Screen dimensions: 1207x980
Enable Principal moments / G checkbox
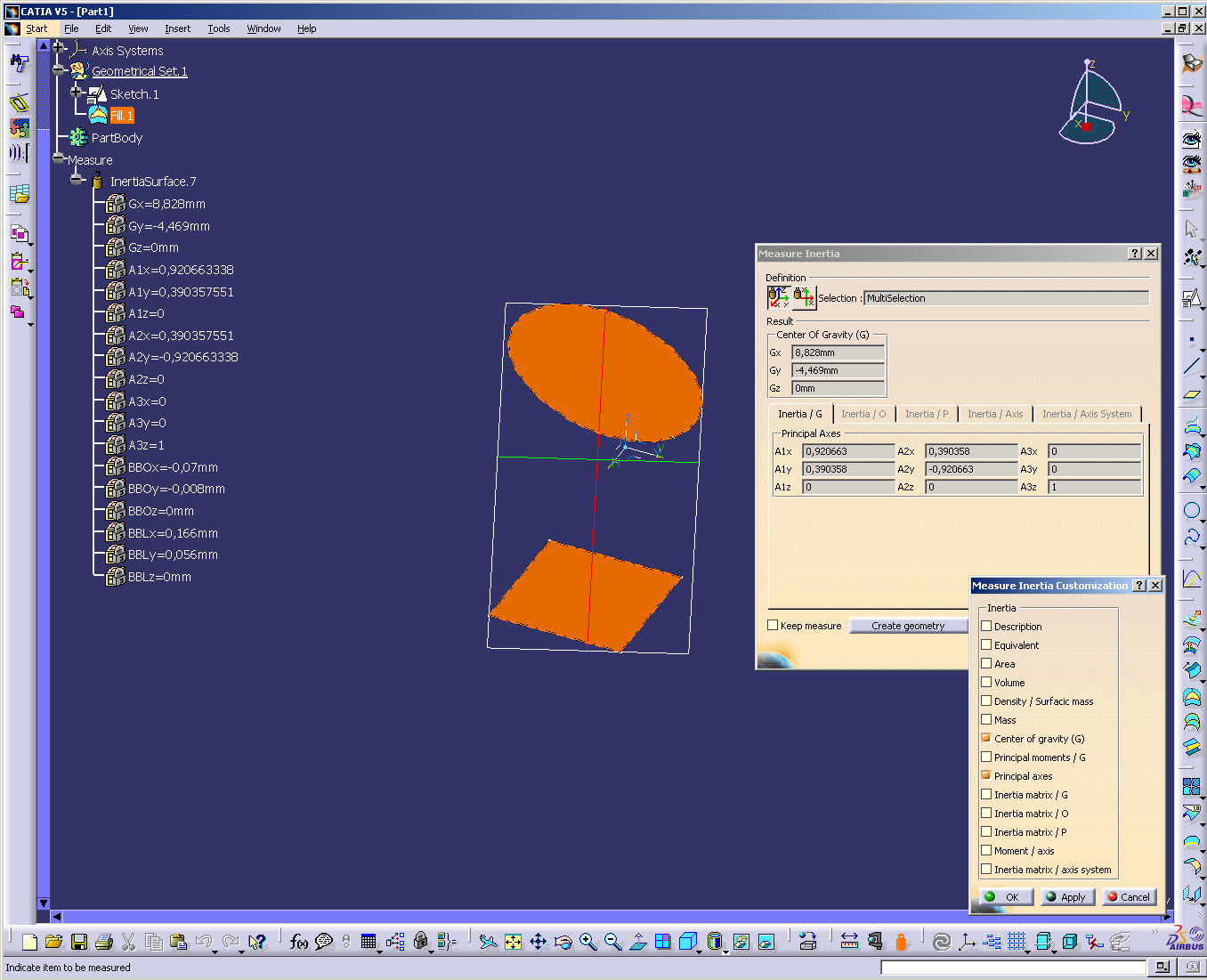tap(986, 757)
